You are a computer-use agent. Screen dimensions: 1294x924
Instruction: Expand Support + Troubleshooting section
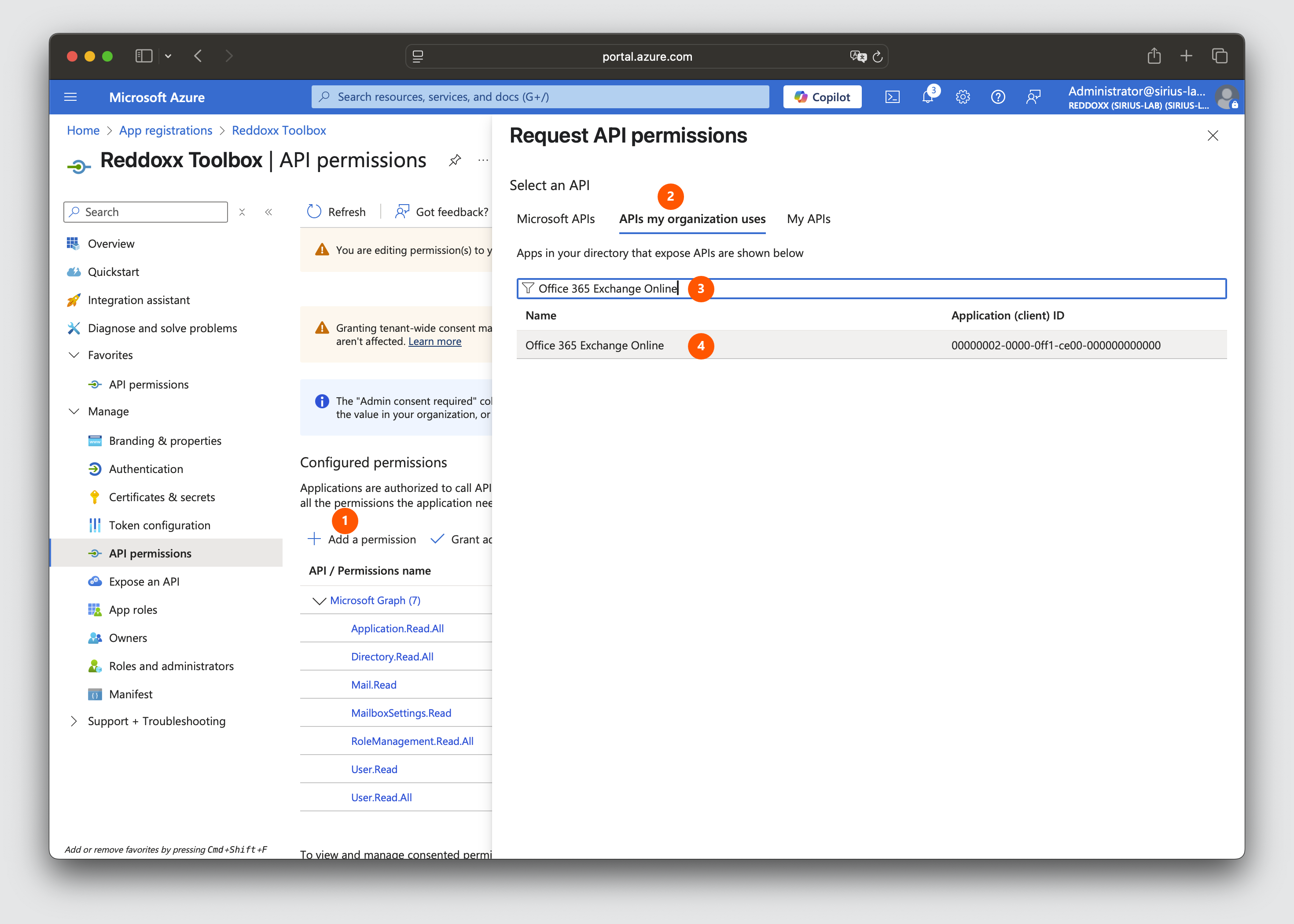[x=74, y=721]
